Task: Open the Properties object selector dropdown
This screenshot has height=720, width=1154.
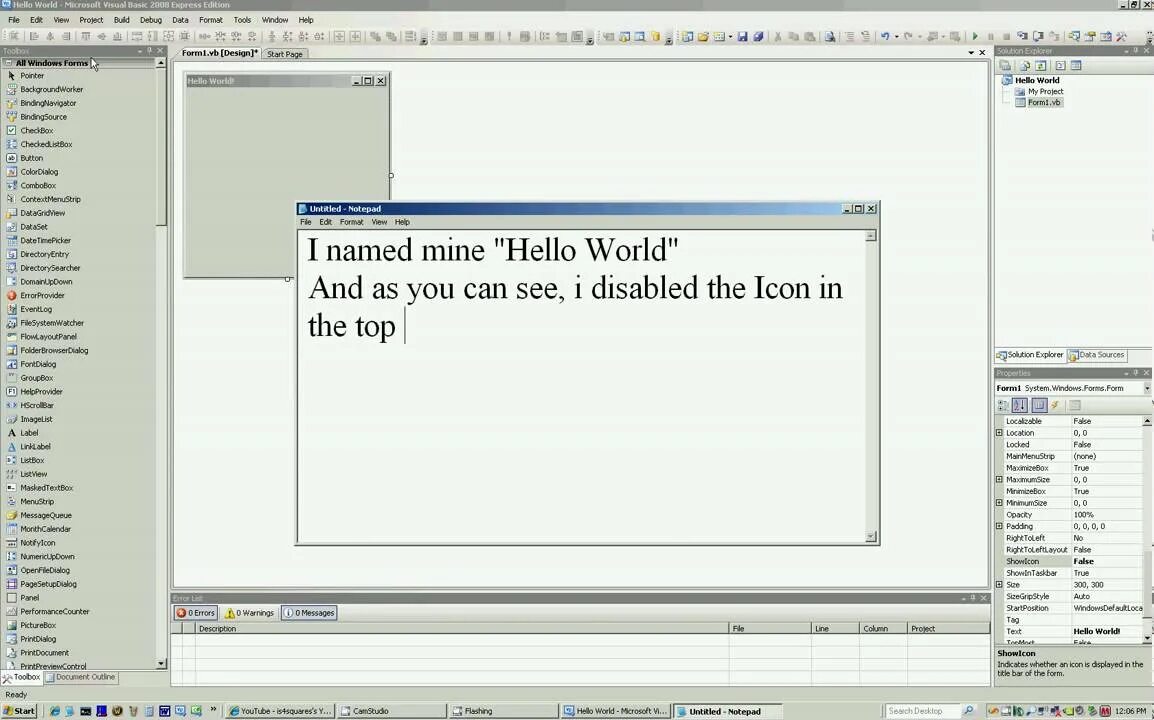Action: [1147, 388]
